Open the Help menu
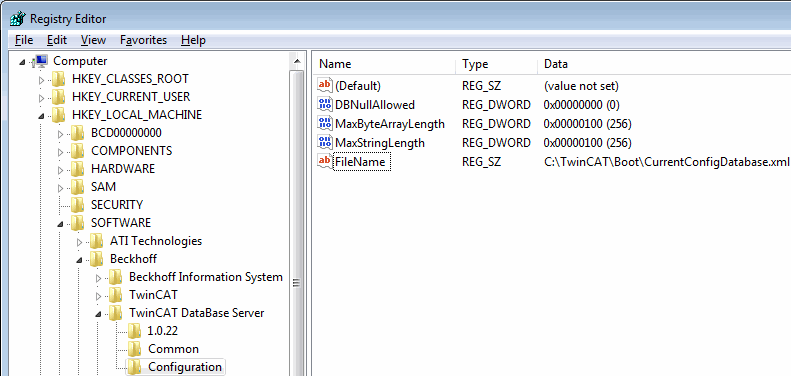The image size is (791, 376). pos(193,40)
